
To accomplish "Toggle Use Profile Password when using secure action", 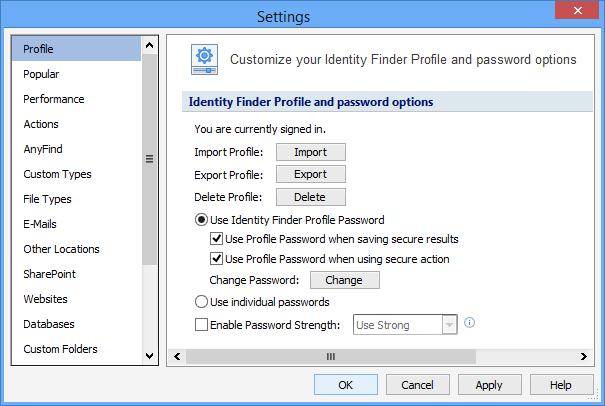I will point(216,259).
